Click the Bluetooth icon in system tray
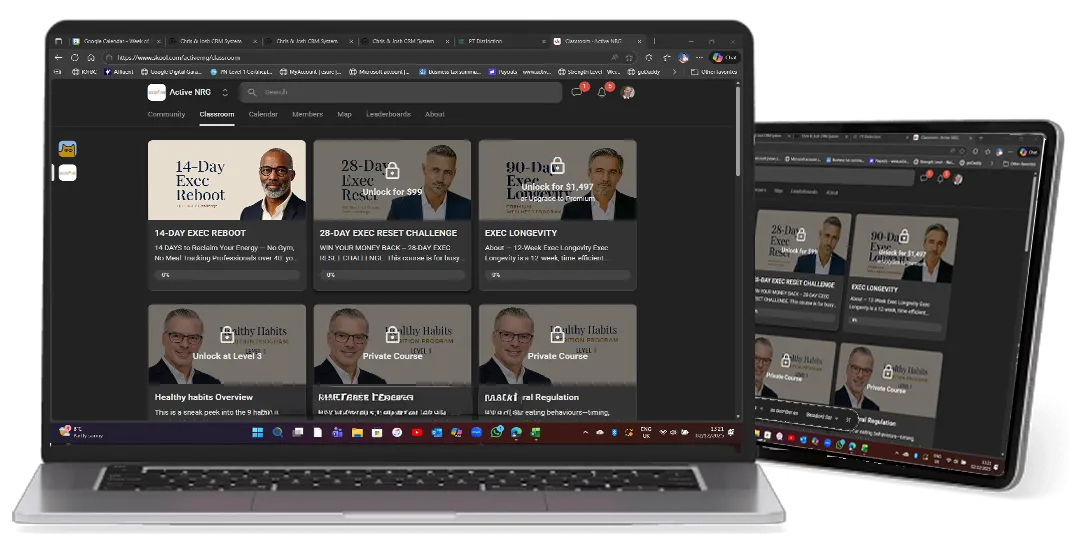The height and width of the screenshot is (552, 1080). [614, 433]
